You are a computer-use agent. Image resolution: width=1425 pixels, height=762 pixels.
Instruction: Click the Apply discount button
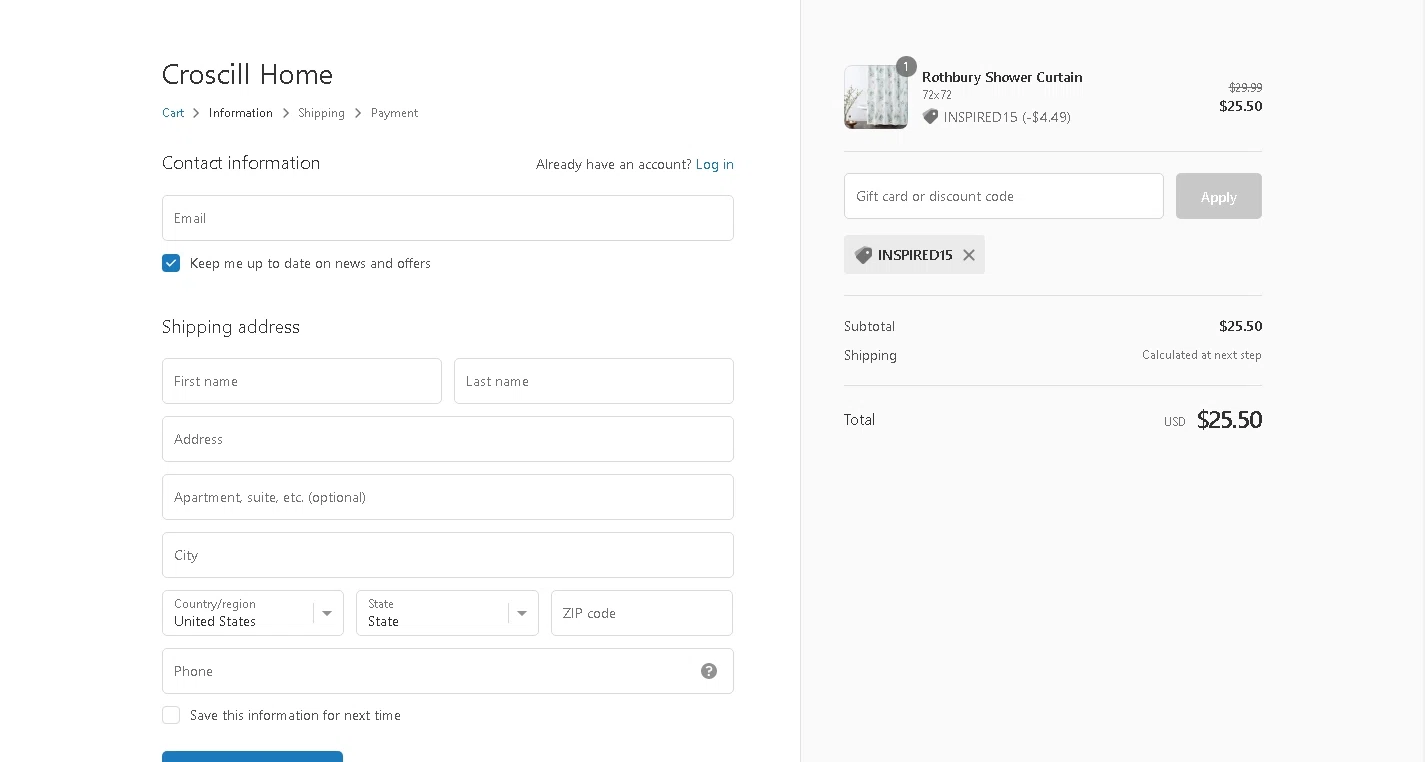(1219, 196)
